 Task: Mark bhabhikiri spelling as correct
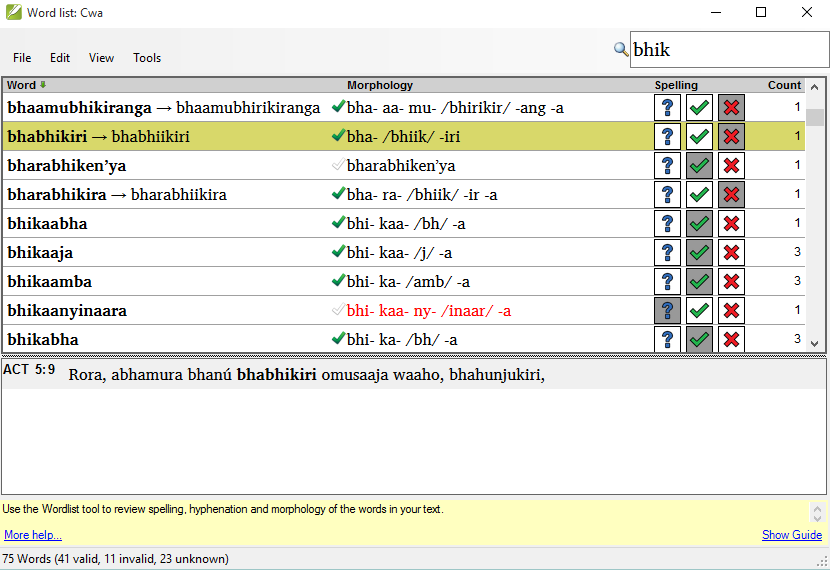tap(699, 136)
